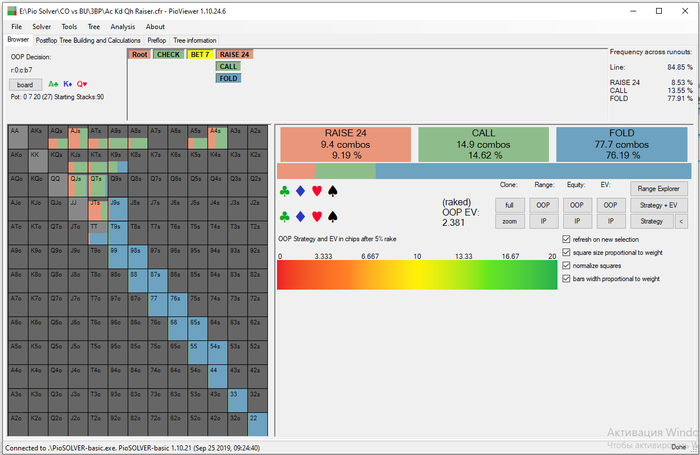The image size is (700, 455).
Task: Select the BET 7 node in tree path
Action: pos(200,54)
